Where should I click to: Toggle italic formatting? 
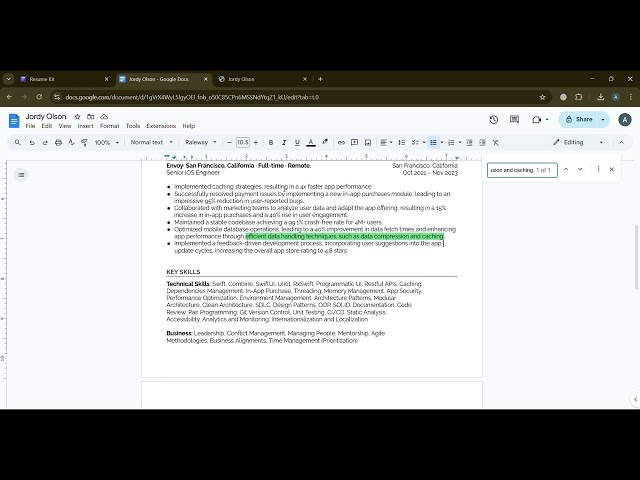(x=284, y=142)
